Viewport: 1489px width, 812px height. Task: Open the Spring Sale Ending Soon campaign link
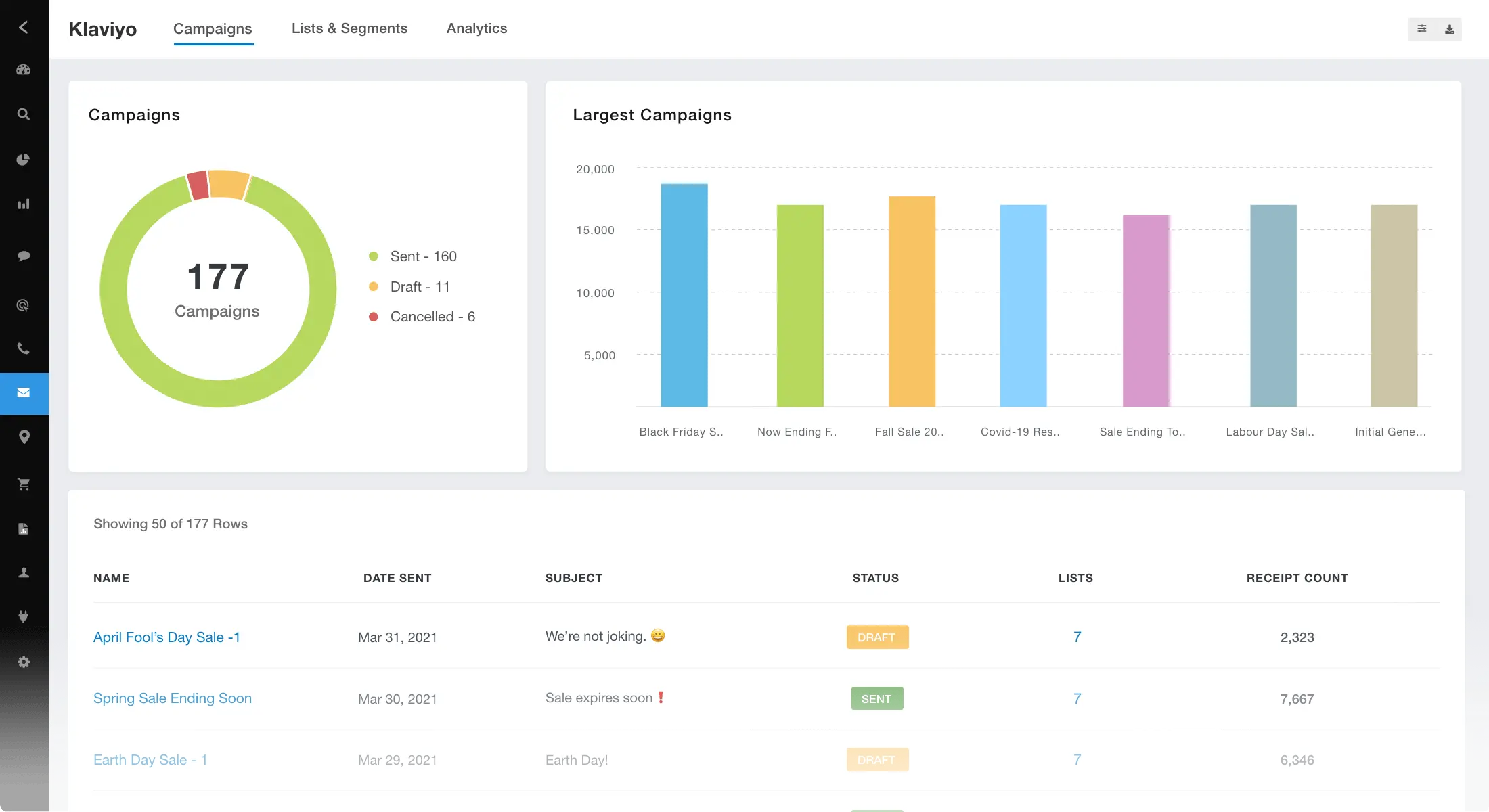pos(173,698)
